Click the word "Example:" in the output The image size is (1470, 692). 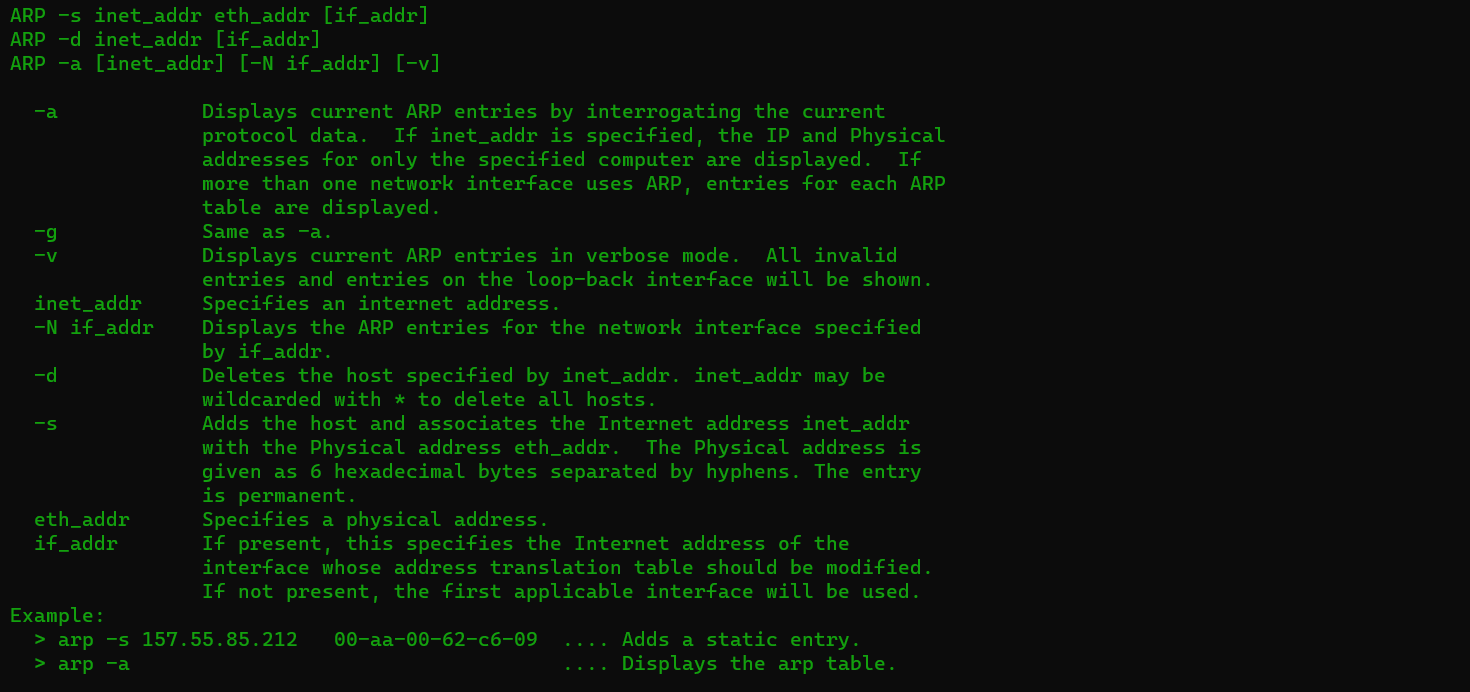point(57,615)
